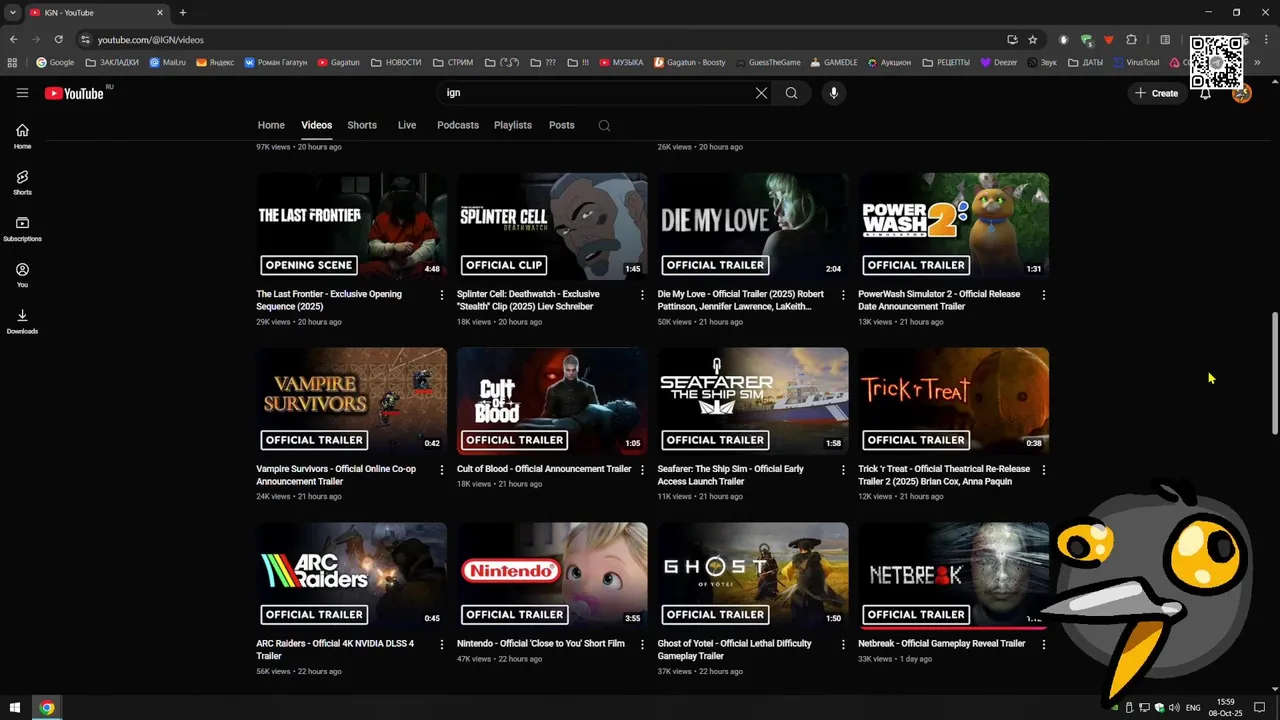This screenshot has height=720, width=1280.
Task: Open options for Vampire Survivors video
Action: click(442, 470)
